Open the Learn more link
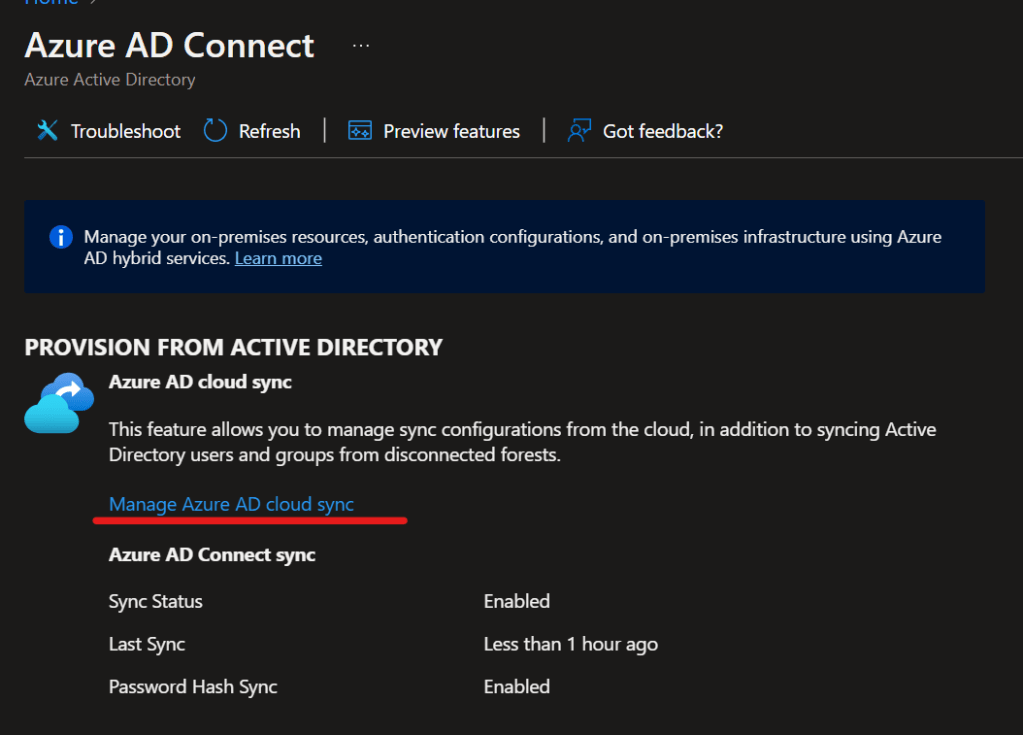Viewport: 1023px width, 735px height. (278, 258)
